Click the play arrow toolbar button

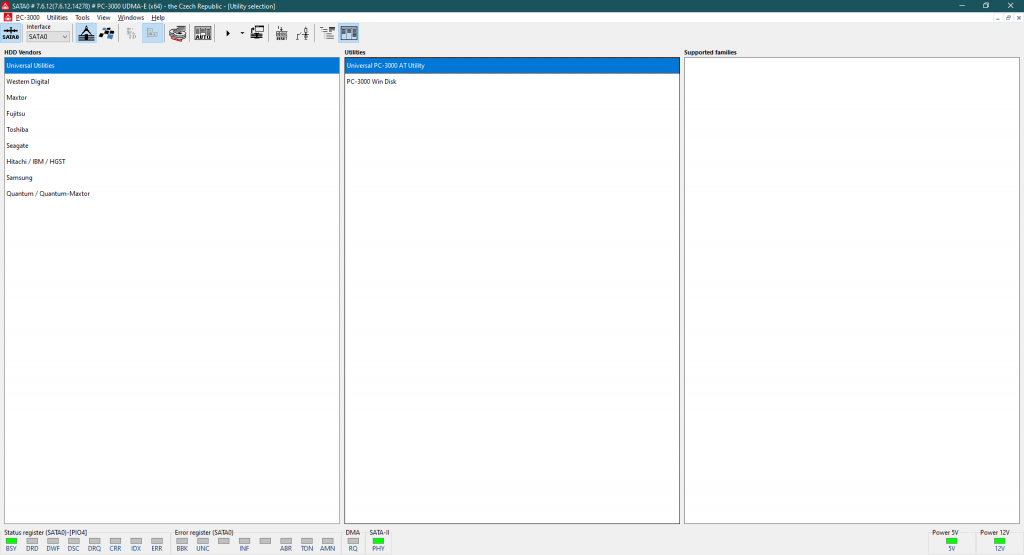coord(228,33)
